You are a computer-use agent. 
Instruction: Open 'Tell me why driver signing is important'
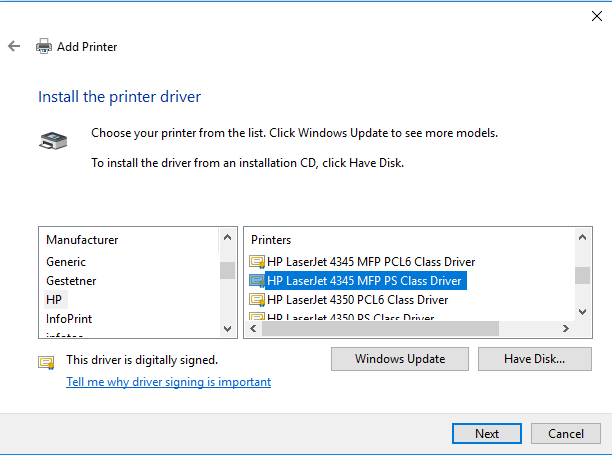pyautogui.click(x=169, y=382)
